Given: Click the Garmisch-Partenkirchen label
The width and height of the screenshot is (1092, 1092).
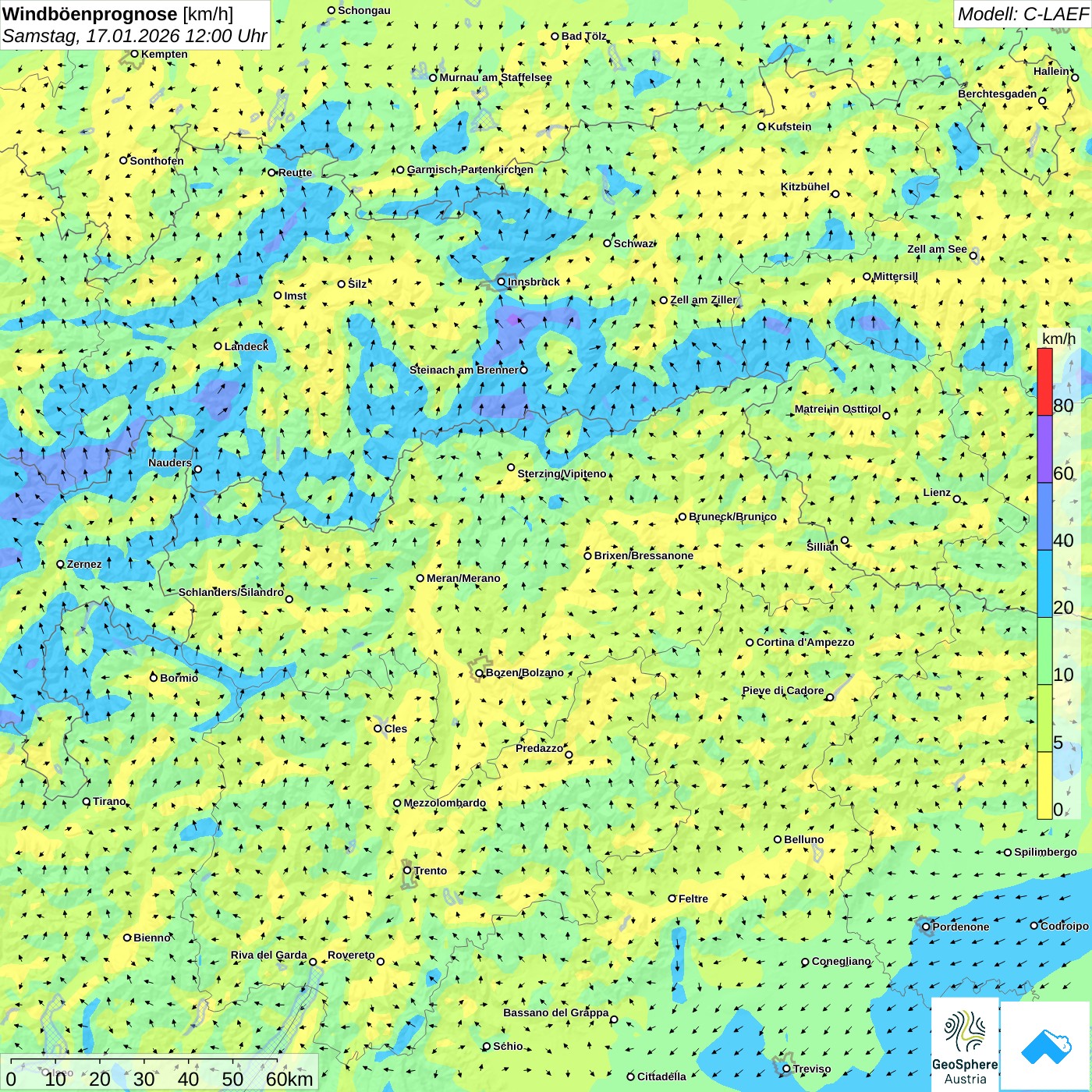Looking at the screenshot, I should pos(470,169).
